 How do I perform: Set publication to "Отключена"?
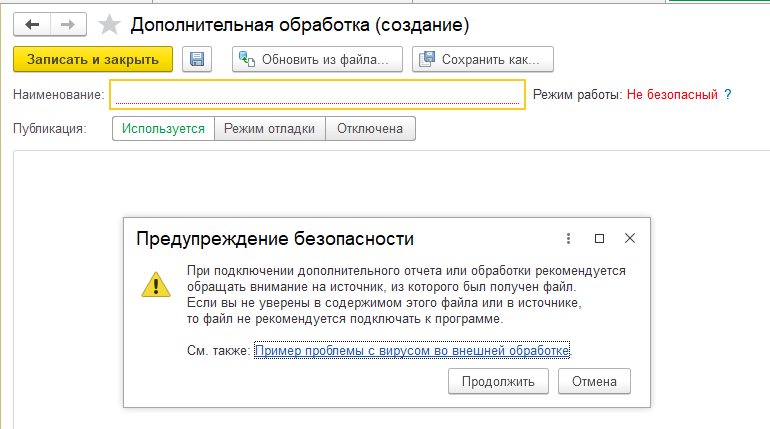(x=370, y=129)
